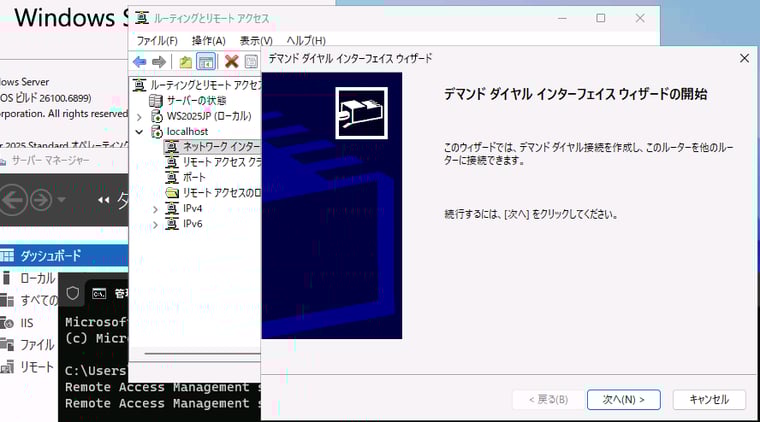Expand the IPv4 node
The width and height of the screenshot is (760, 422).
tap(155, 209)
